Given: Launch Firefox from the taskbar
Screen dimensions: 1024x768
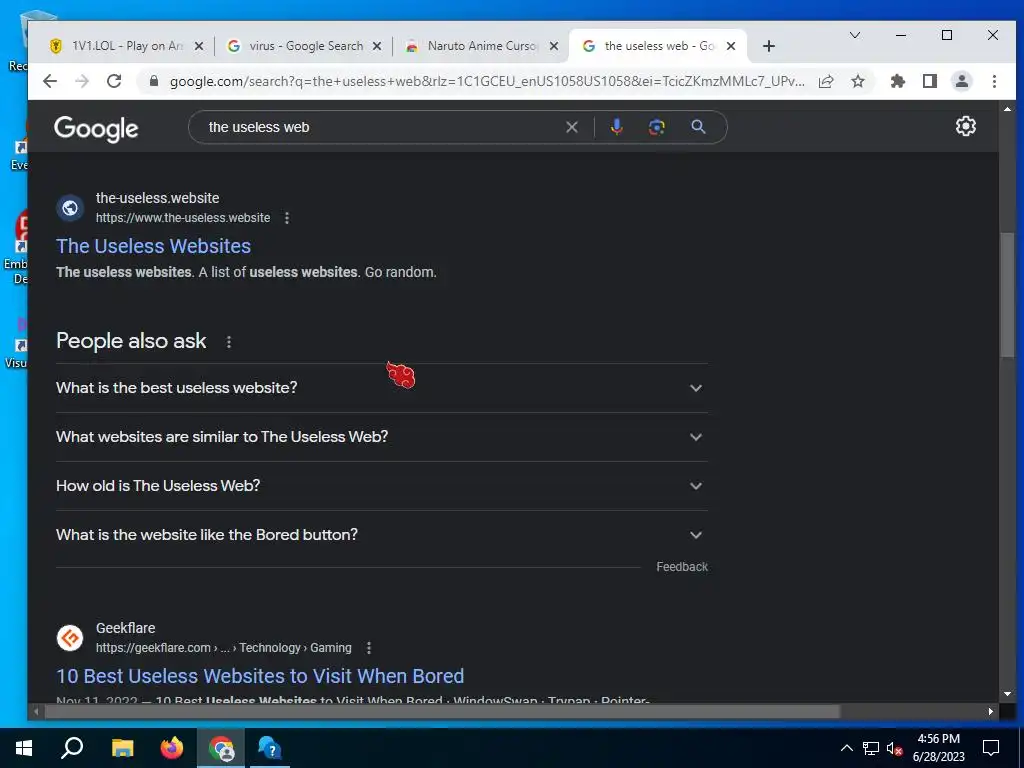Looking at the screenshot, I should pos(172,748).
